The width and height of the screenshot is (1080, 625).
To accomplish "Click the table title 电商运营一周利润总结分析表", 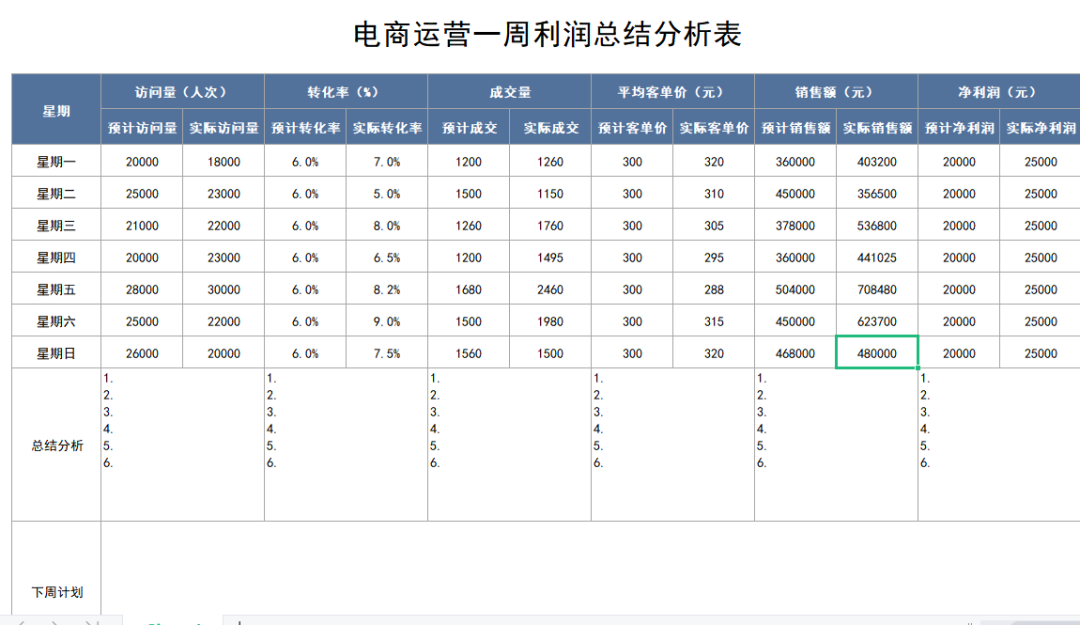I will coord(540,33).
